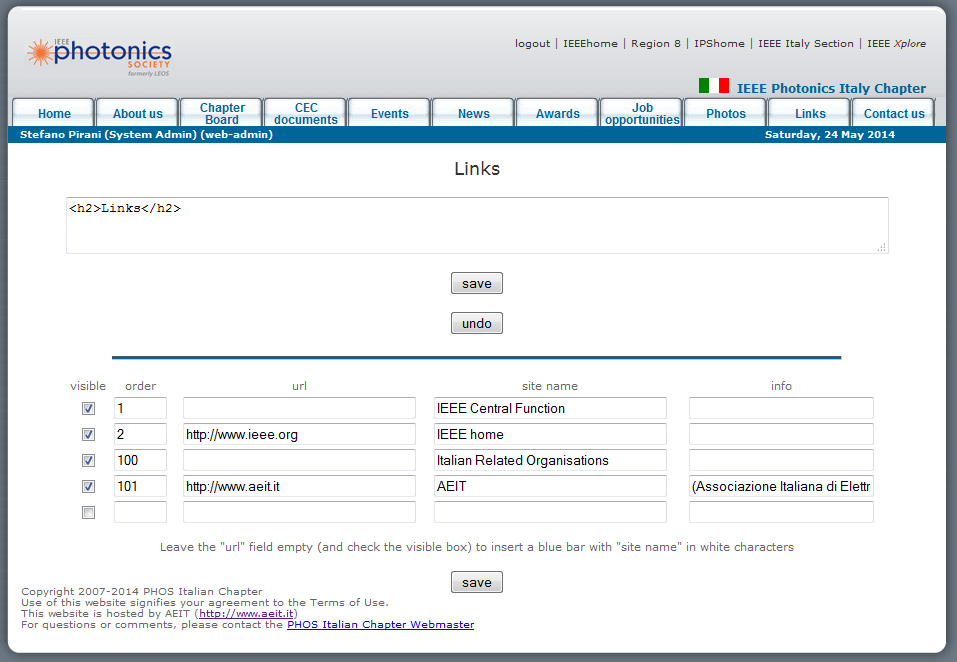Grab the textarea resize handle
957x662 pixels.
[881, 247]
